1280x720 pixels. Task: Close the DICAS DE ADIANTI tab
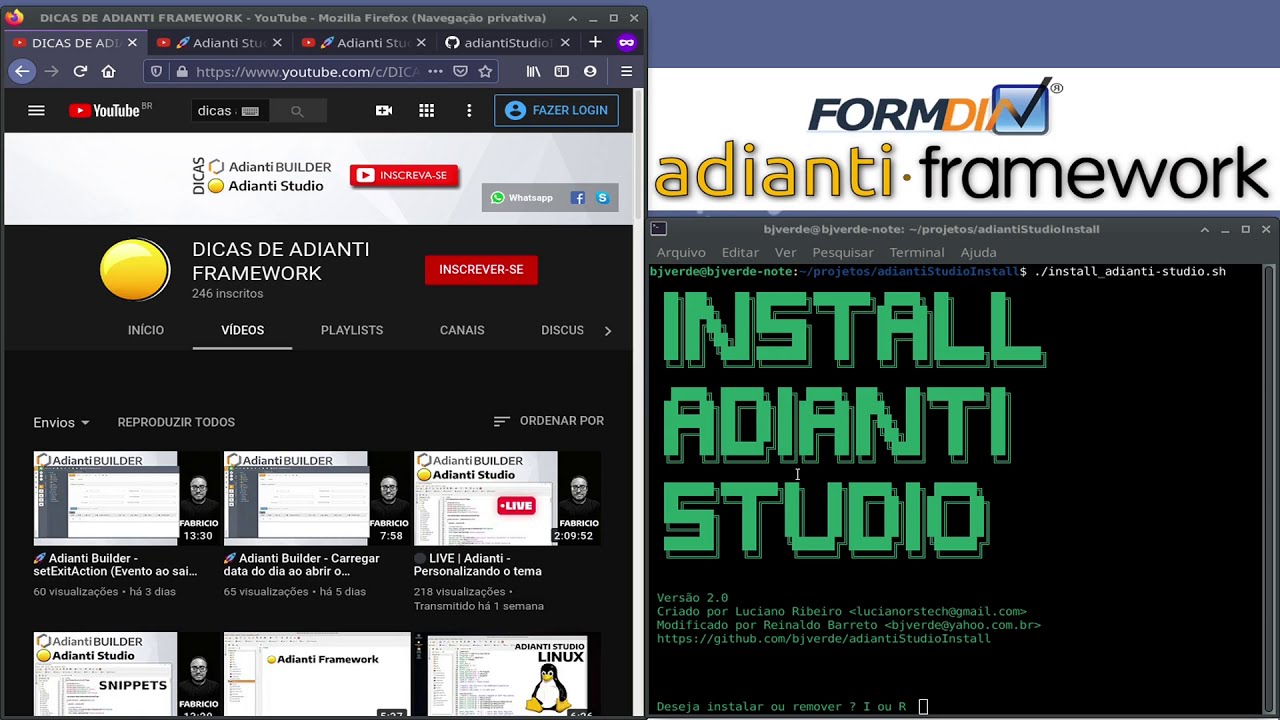click(x=133, y=42)
